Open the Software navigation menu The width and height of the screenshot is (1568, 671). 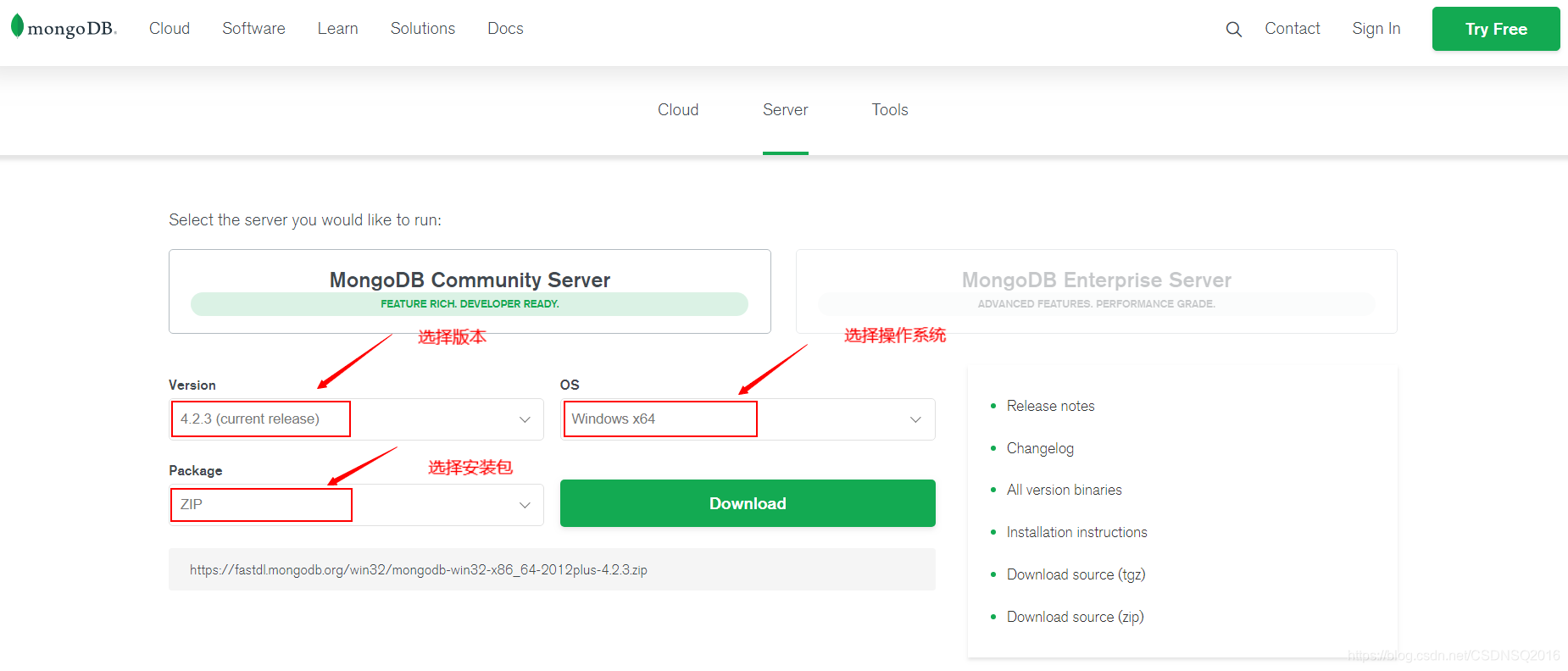(x=253, y=29)
